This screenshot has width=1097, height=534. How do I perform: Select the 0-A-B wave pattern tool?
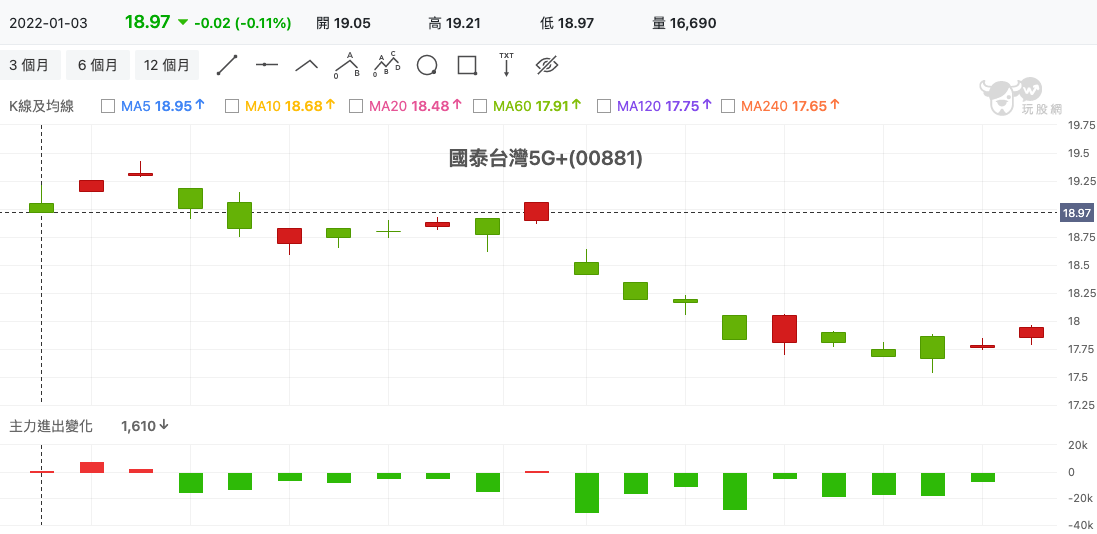(x=347, y=65)
